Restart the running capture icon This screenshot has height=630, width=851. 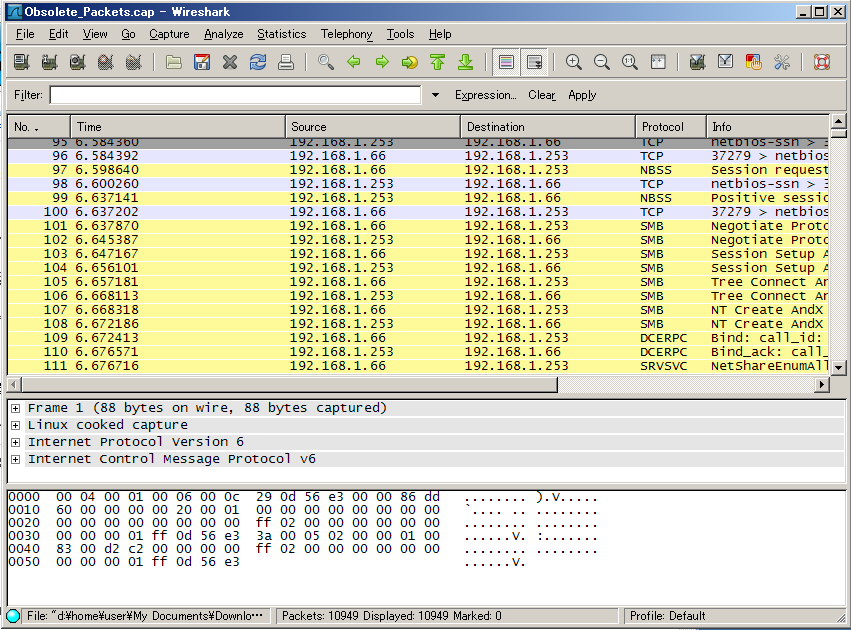tap(134, 62)
